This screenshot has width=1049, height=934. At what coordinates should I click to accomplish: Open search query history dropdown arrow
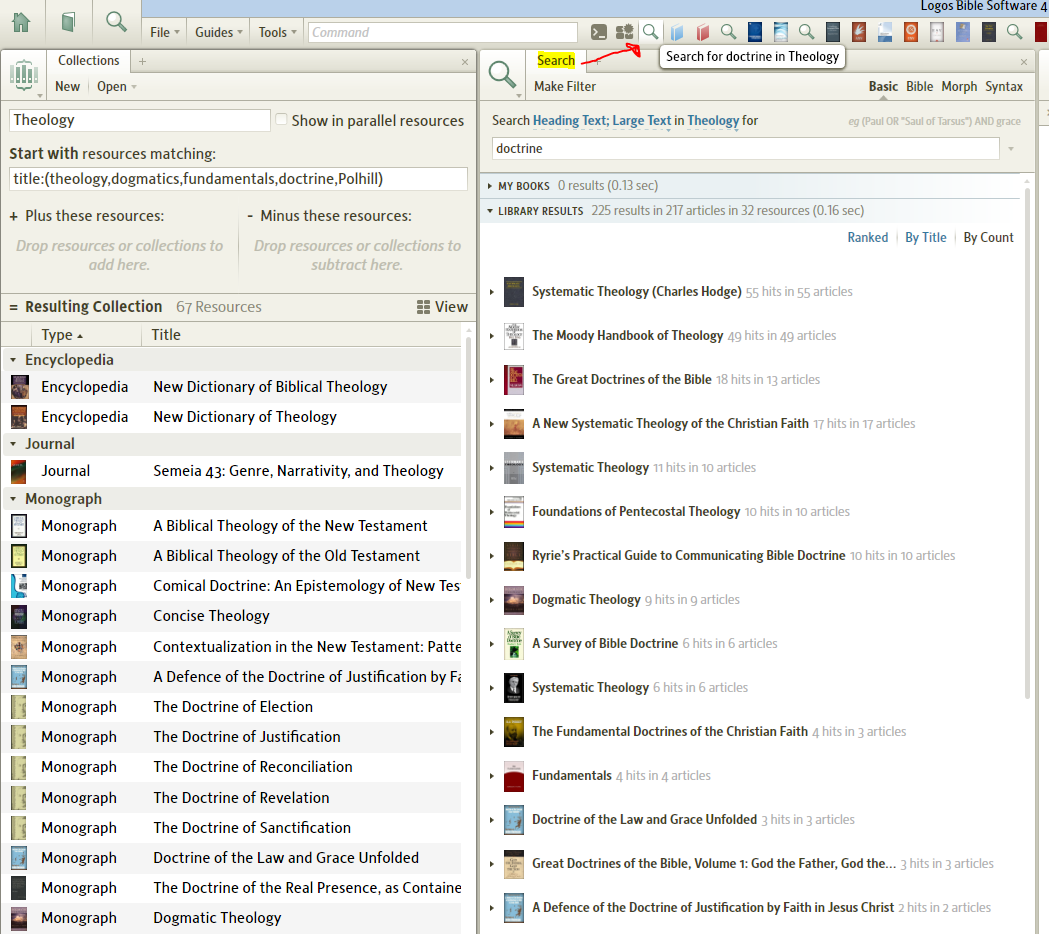click(1011, 149)
